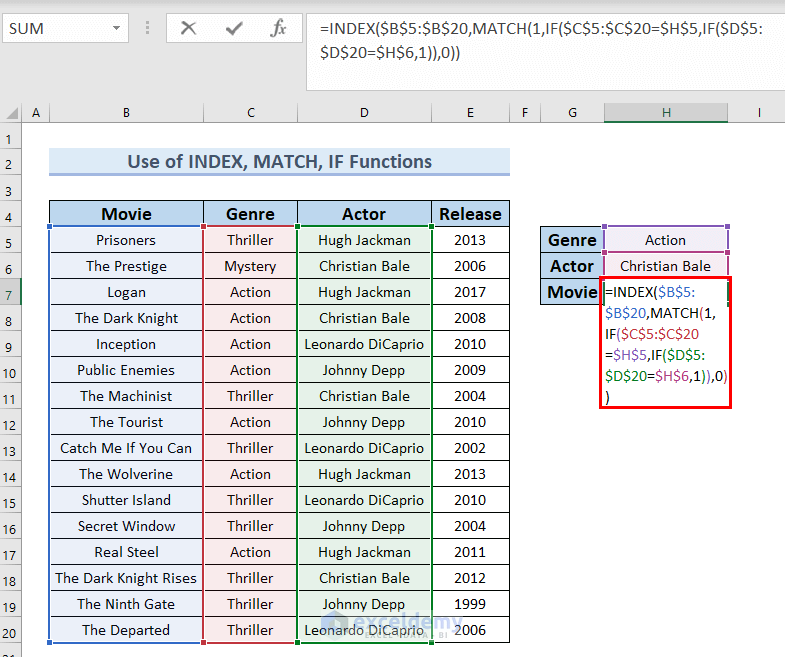
Task: Select 'Catch Me If You Can' cell
Action: click(x=126, y=448)
